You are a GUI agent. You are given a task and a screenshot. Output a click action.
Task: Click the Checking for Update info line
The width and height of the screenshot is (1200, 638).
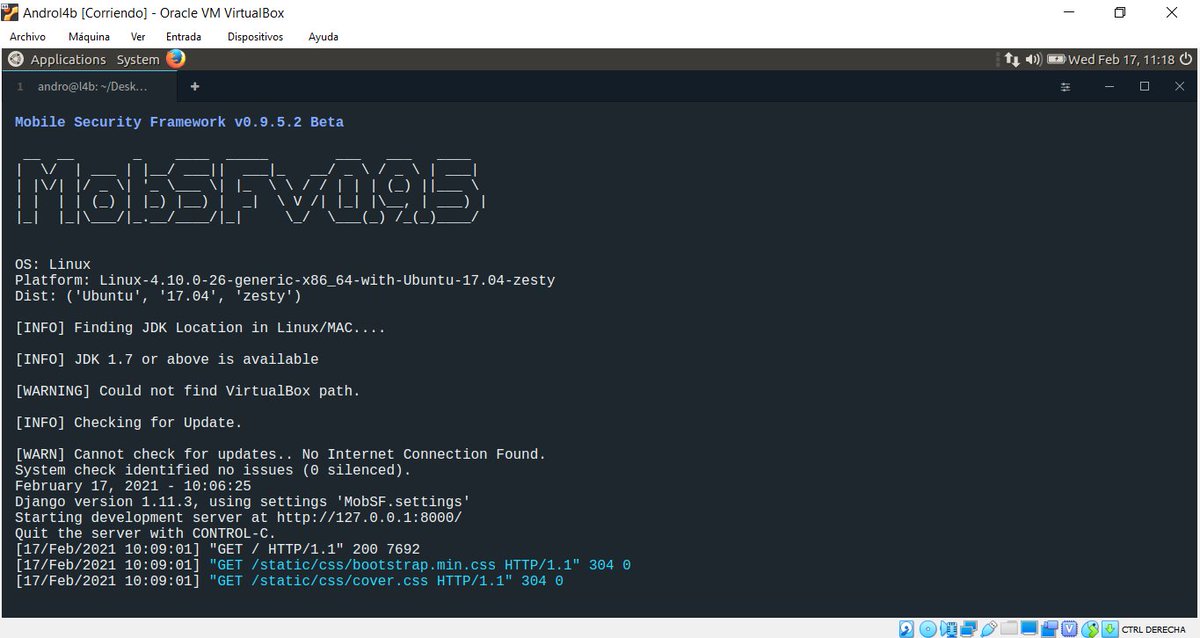click(128, 423)
